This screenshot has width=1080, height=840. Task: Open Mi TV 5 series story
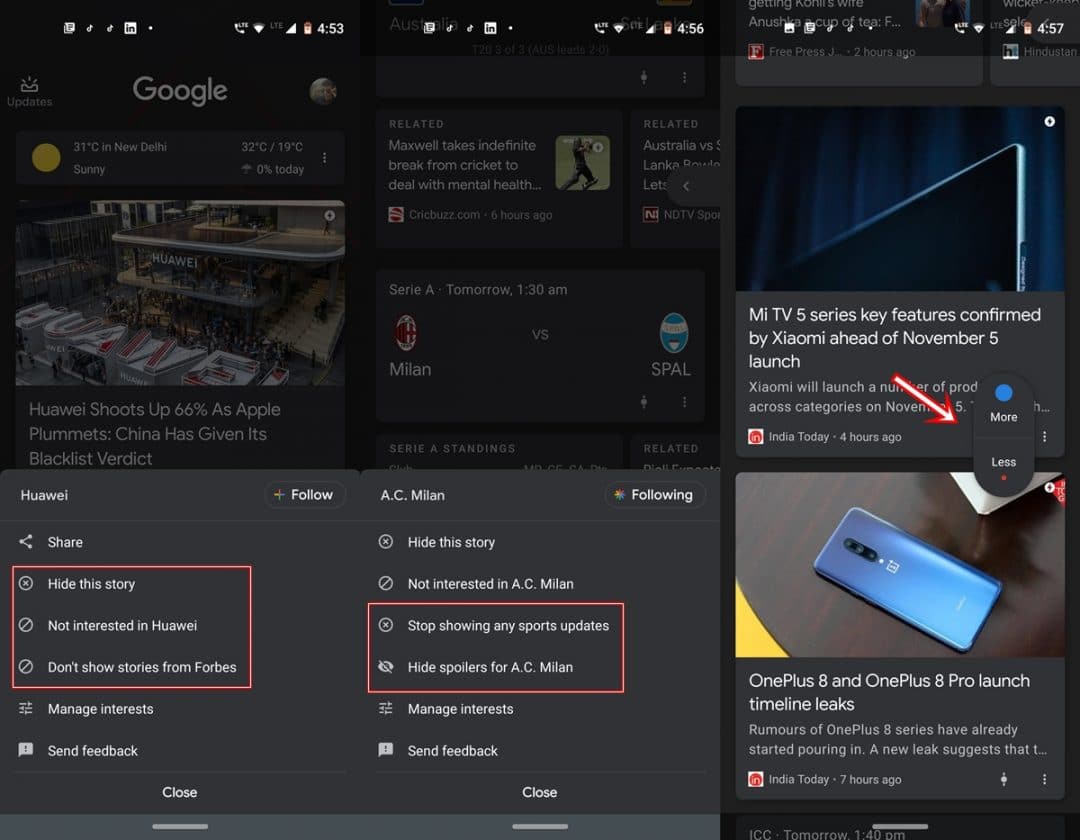tap(894, 338)
